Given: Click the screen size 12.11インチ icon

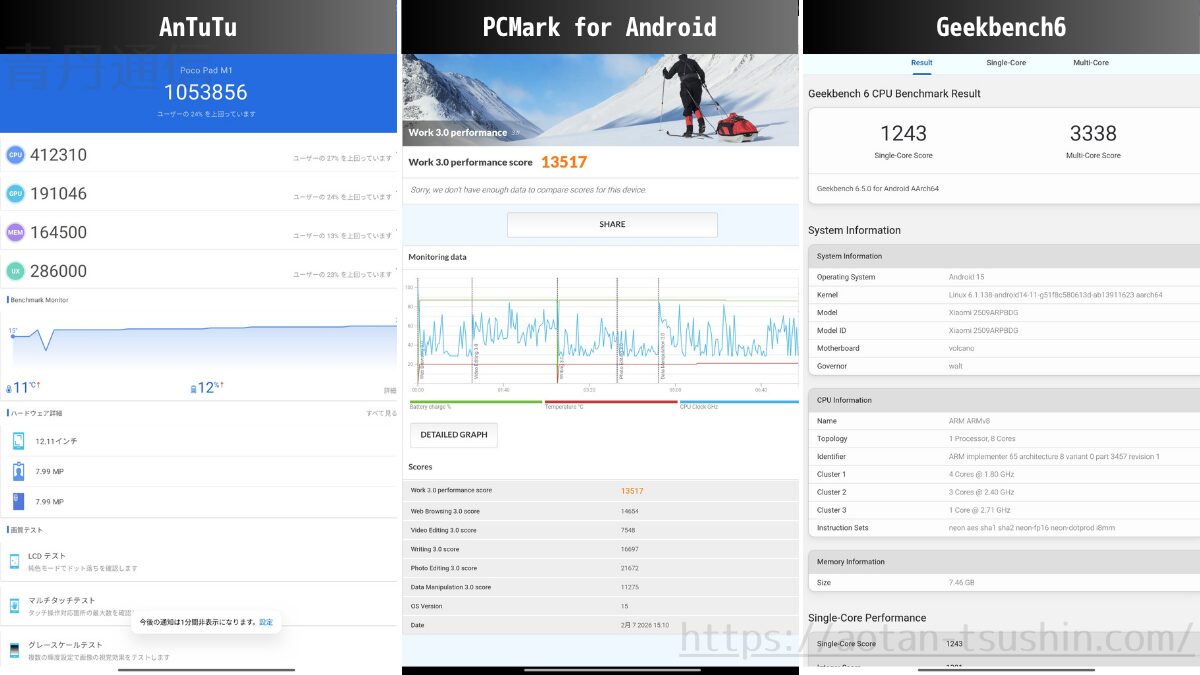Looking at the screenshot, I should click(18, 441).
